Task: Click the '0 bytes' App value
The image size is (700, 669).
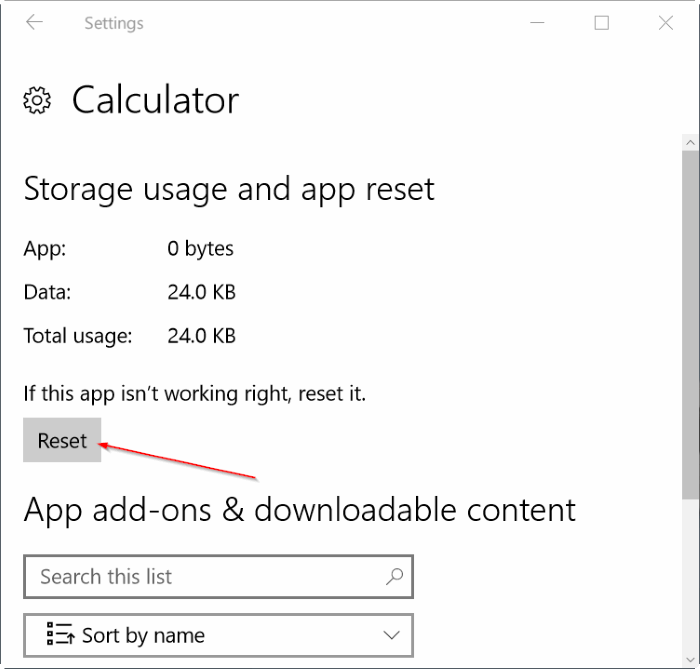Action: [x=200, y=249]
